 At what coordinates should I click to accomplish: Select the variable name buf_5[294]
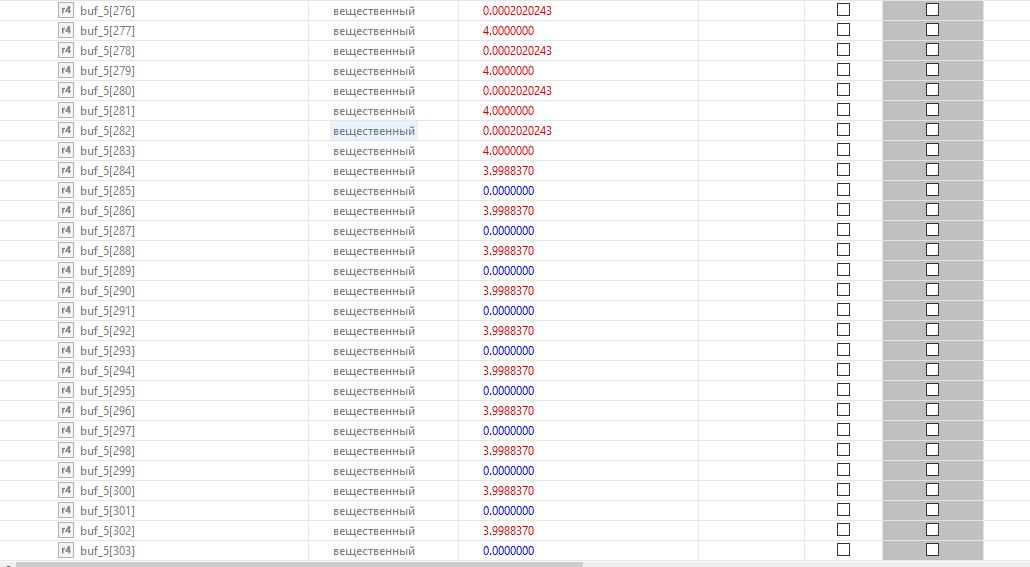click(107, 371)
